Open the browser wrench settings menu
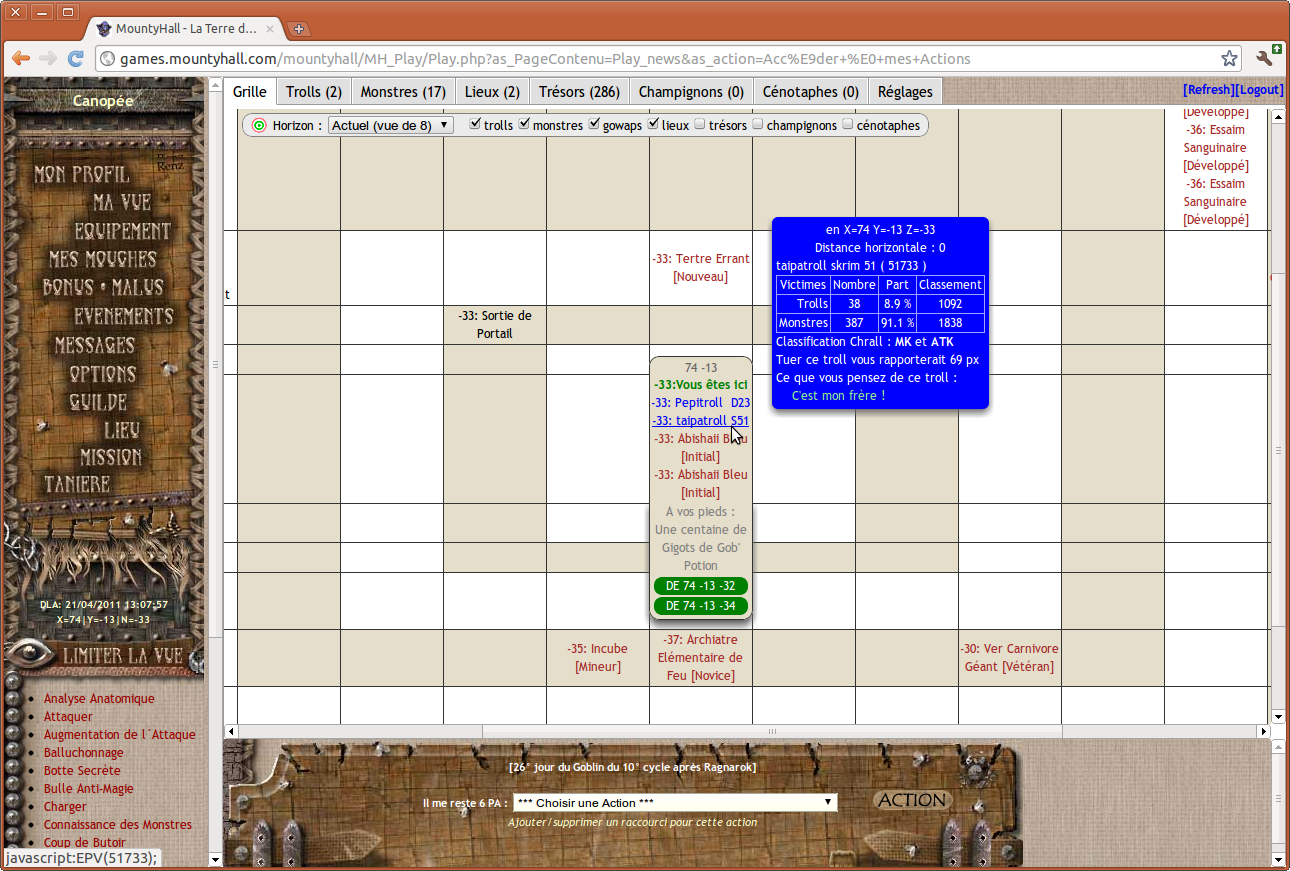Image resolution: width=1290 pixels, height=871 pixels. pos(1264,59)
